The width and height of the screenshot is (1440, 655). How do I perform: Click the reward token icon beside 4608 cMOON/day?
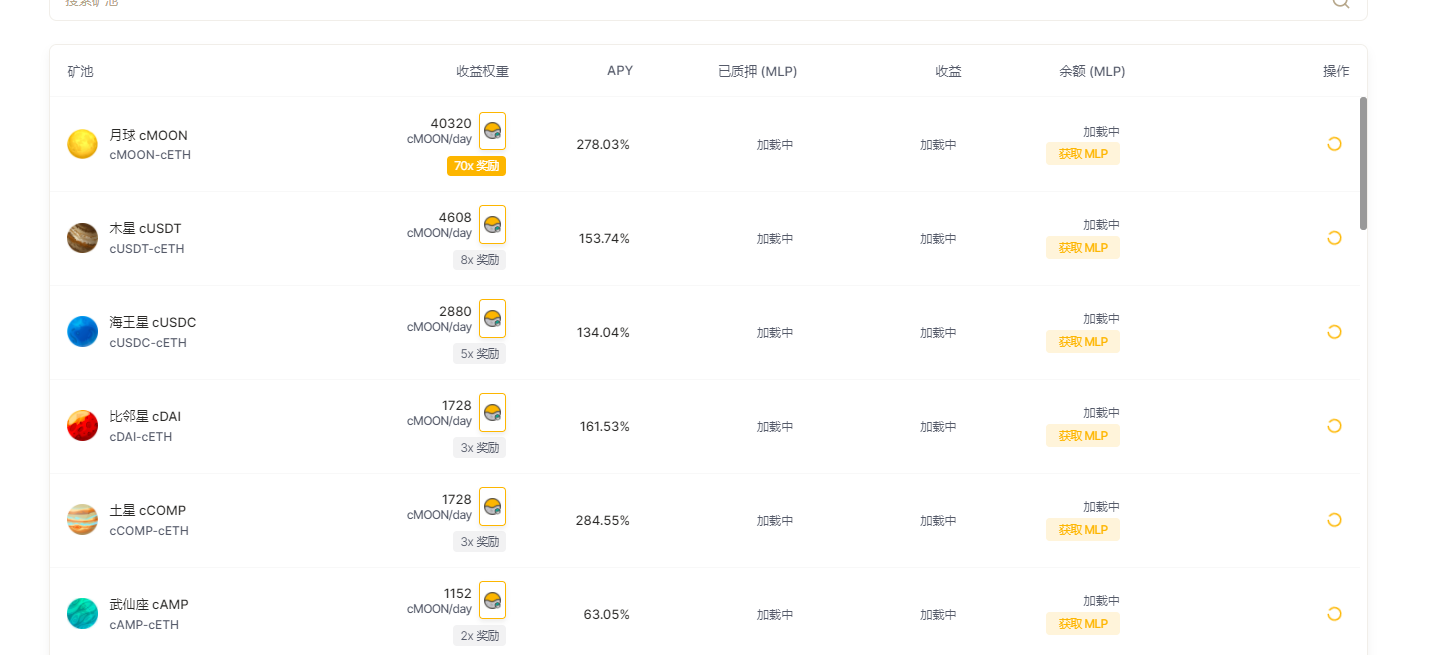point(492,225)
